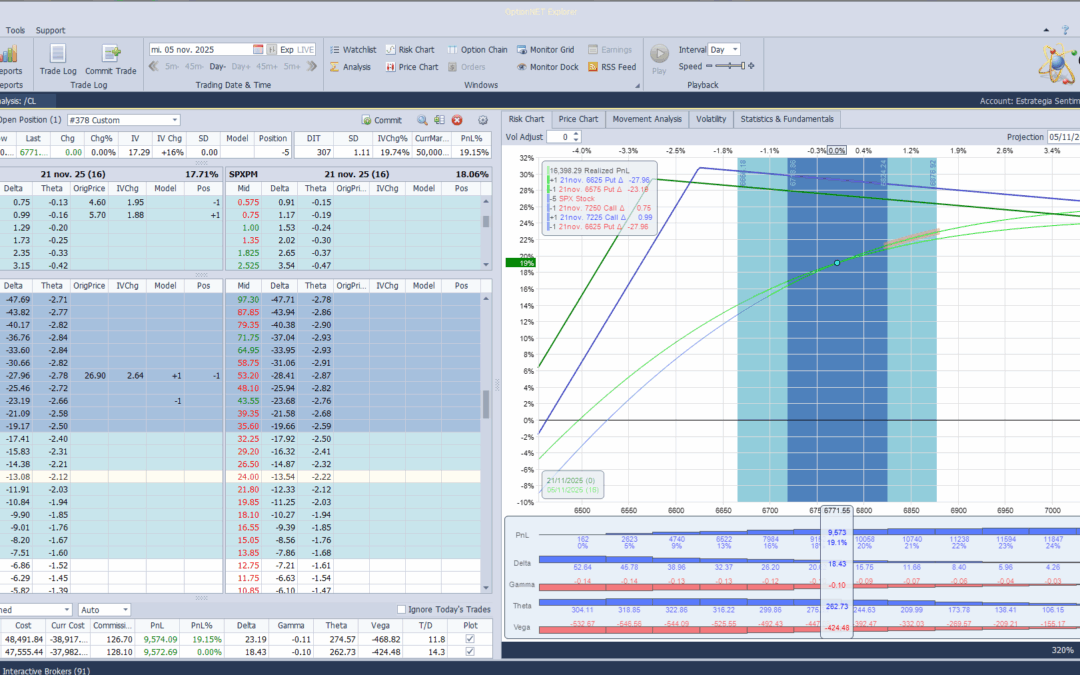Viewport: 1080px width, 675px height.
Task: Click the trading date text field
Action: (200, 50)
